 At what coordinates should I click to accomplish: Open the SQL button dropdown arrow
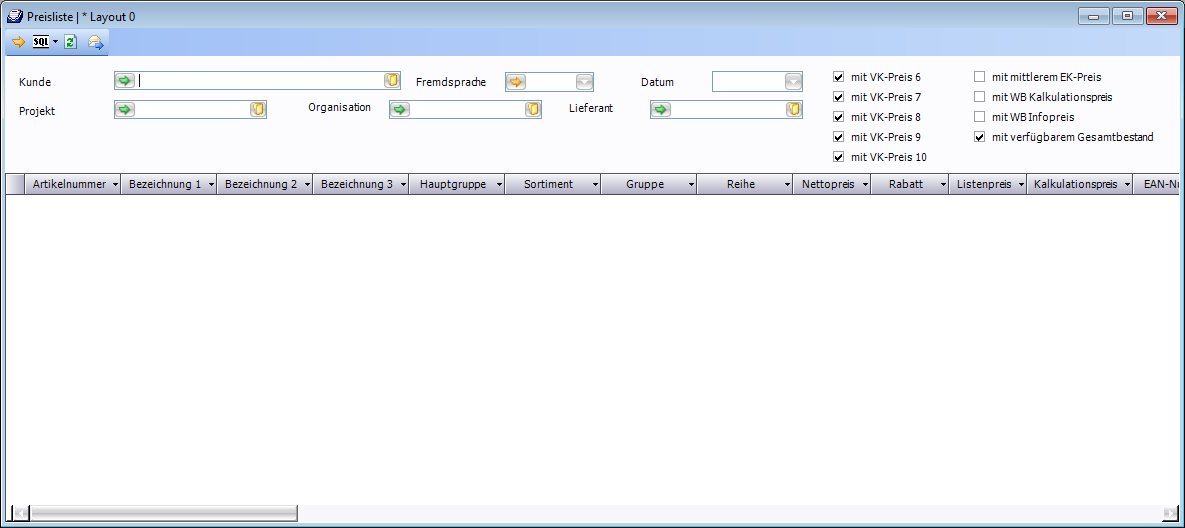(56, 42)
